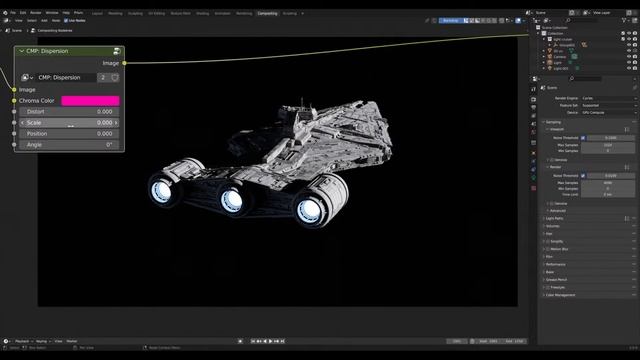
Task: Open the Render menu
Action: (36, 13)
